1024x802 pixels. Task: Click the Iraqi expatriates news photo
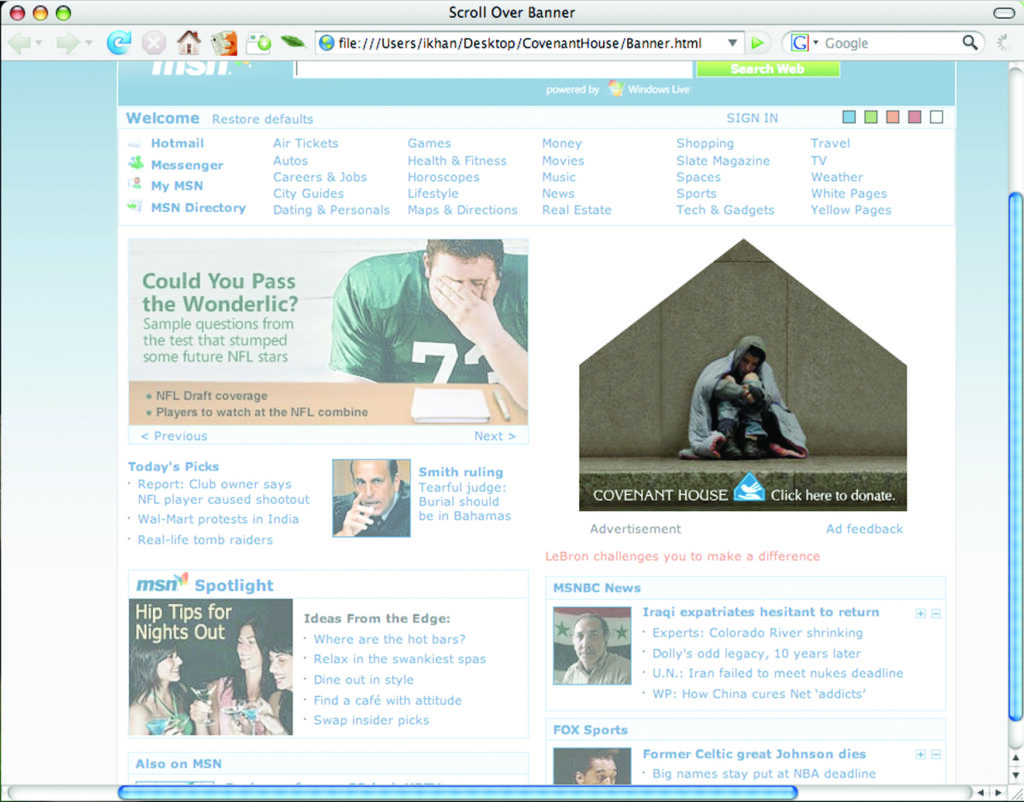tap(592, 645)
